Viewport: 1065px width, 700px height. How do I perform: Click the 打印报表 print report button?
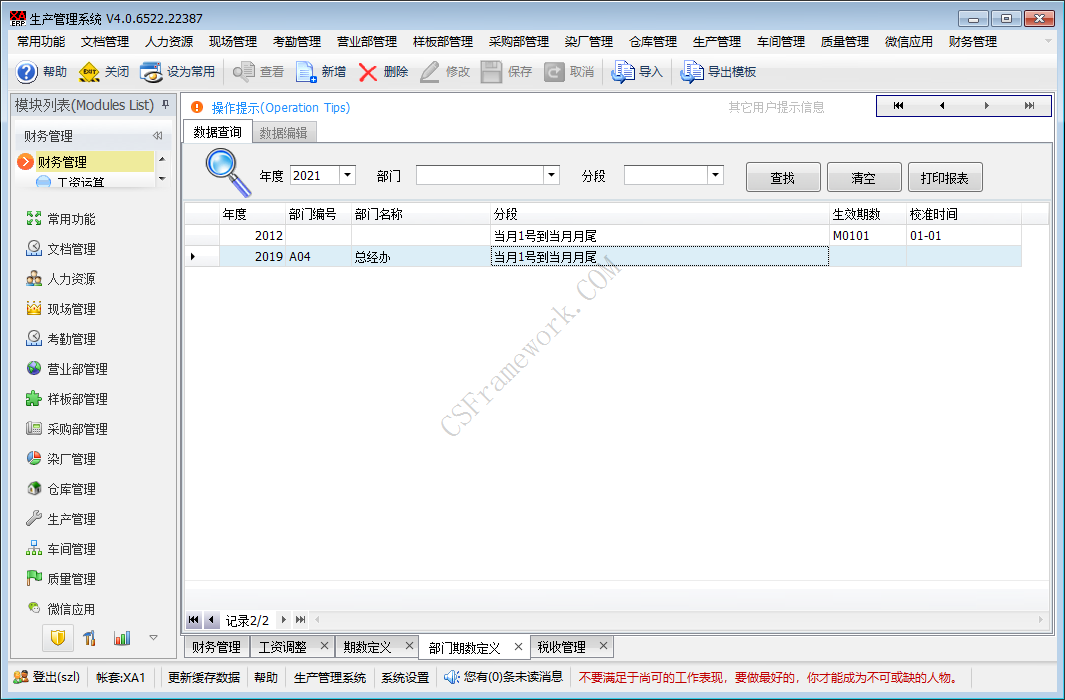(945, 177)
